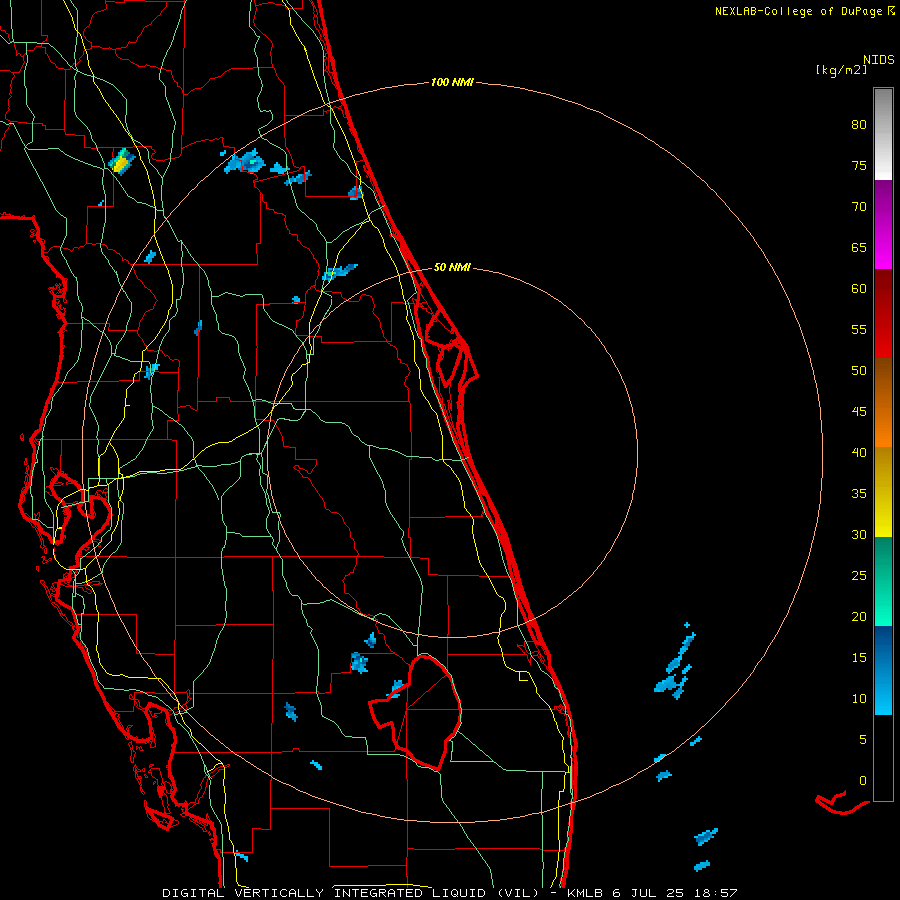Click the 35 scale label
Screen dimensions: 900x900
pyautogui.click(x=859, y=493)
